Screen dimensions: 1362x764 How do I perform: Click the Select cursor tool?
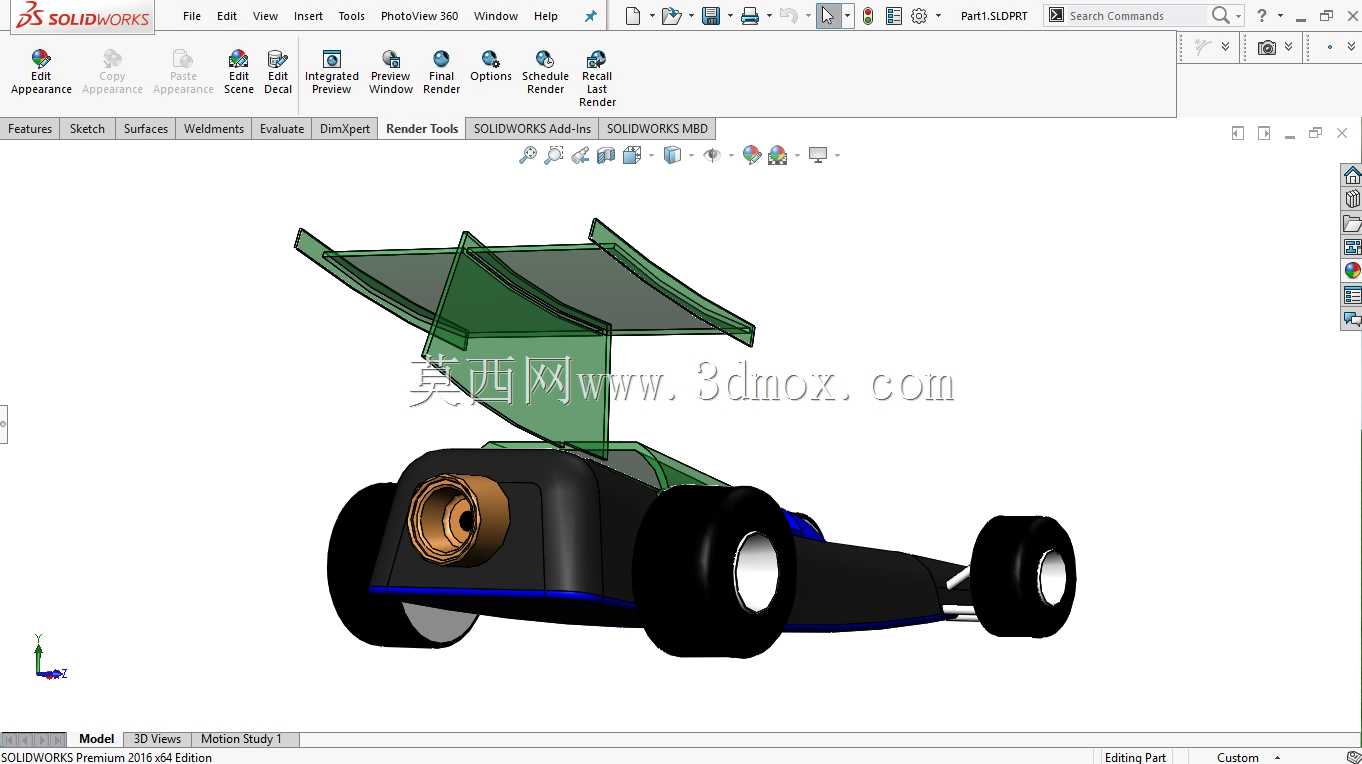[828, 16]
